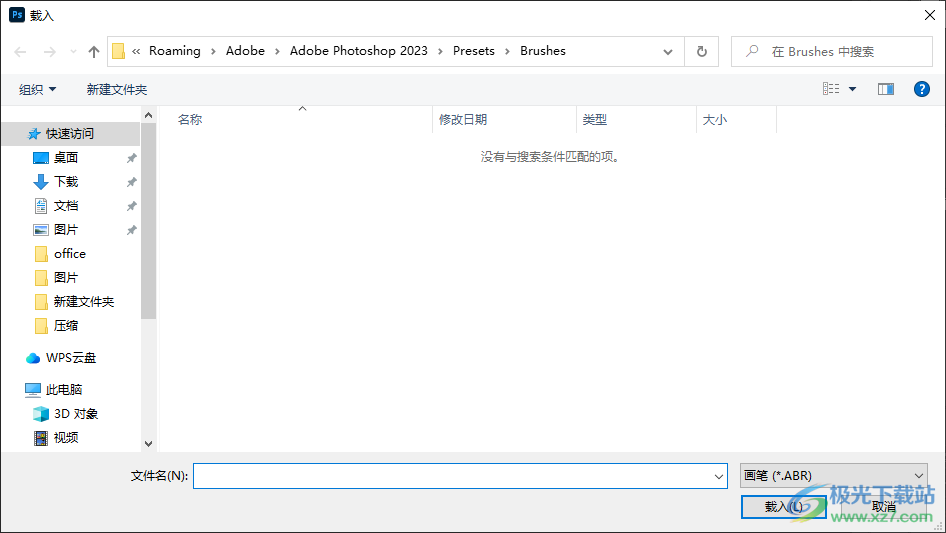Close the 载入 dialog
The width and height of the screenshot is (946, 533).
930,15
